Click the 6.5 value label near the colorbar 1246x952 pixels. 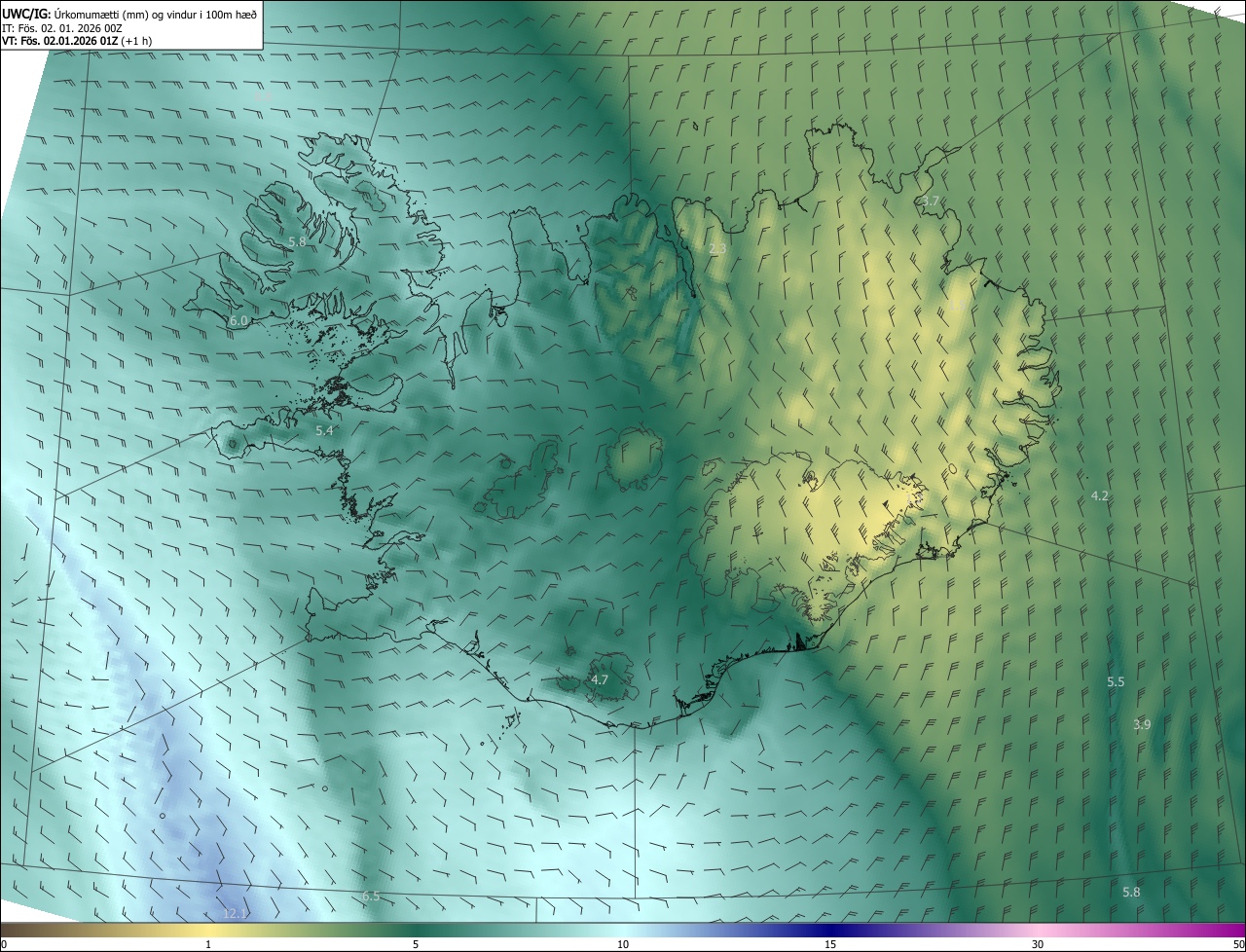[x=371, y=896]
